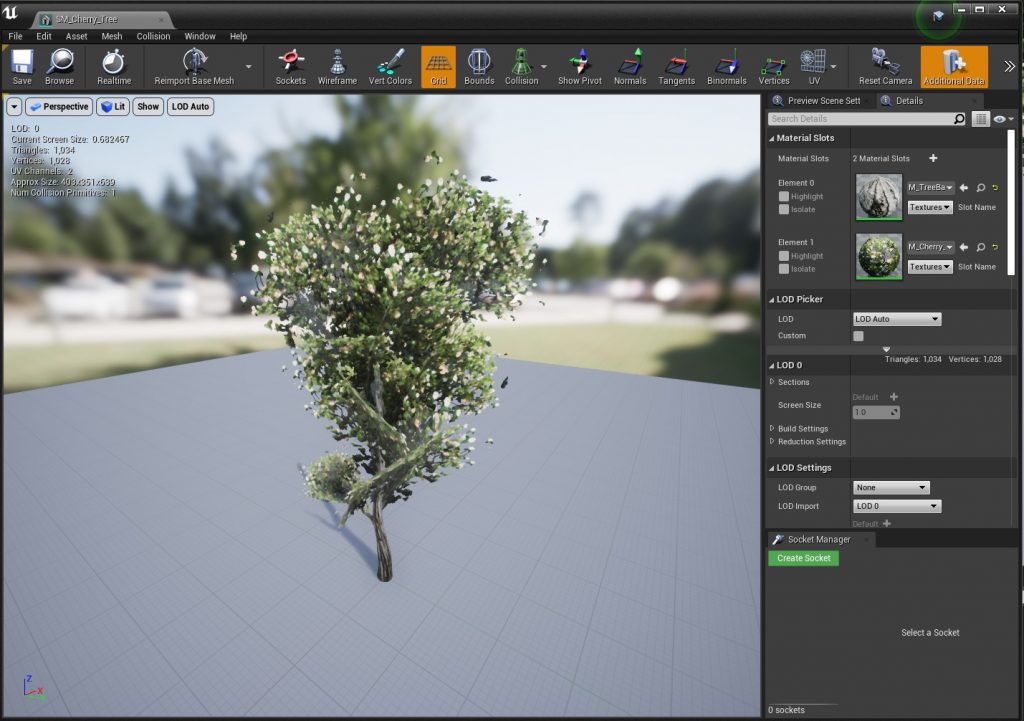
Task: Check Highlight for Element 1
Action: point(784,256)
